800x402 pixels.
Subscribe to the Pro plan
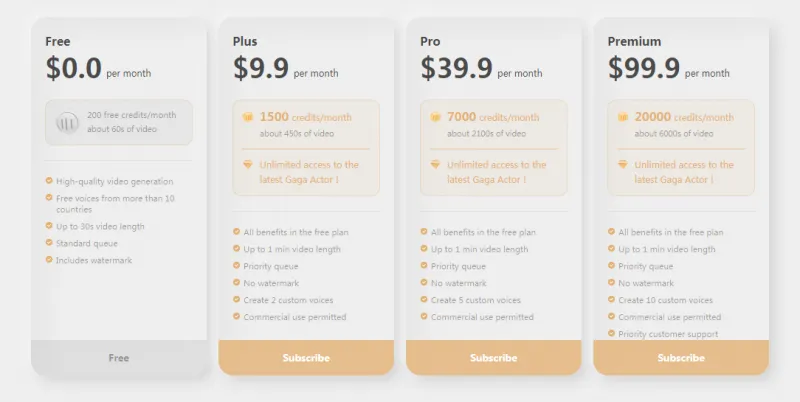tap(493, 358)
